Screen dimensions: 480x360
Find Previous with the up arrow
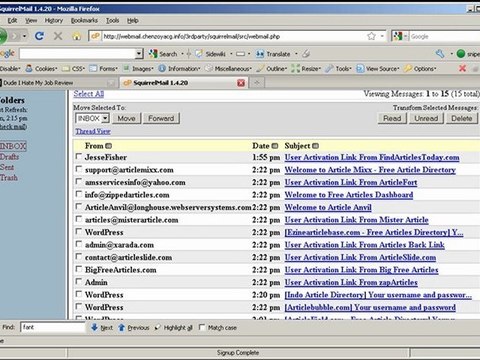133,328
